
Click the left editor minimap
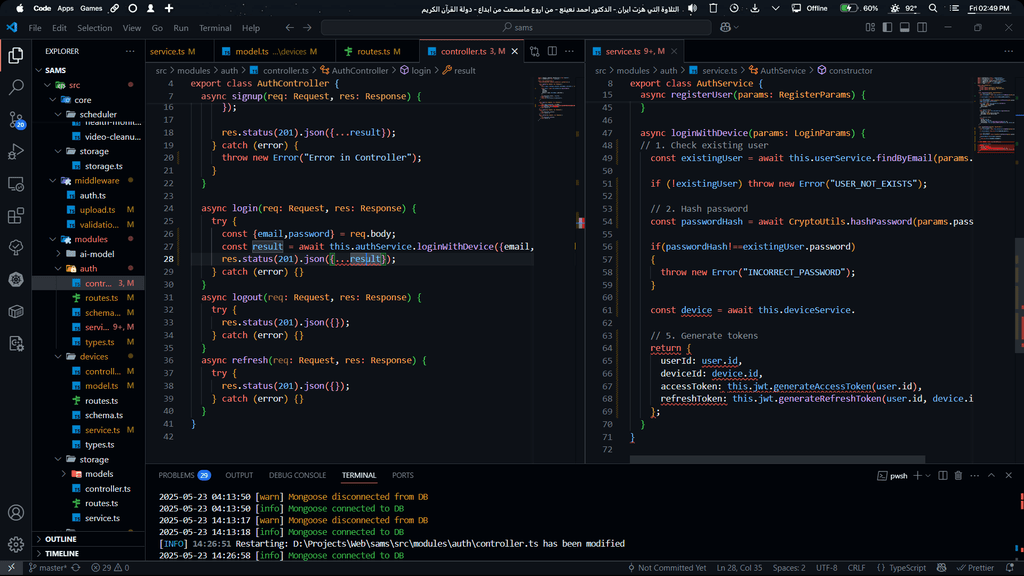coord(556,98)
